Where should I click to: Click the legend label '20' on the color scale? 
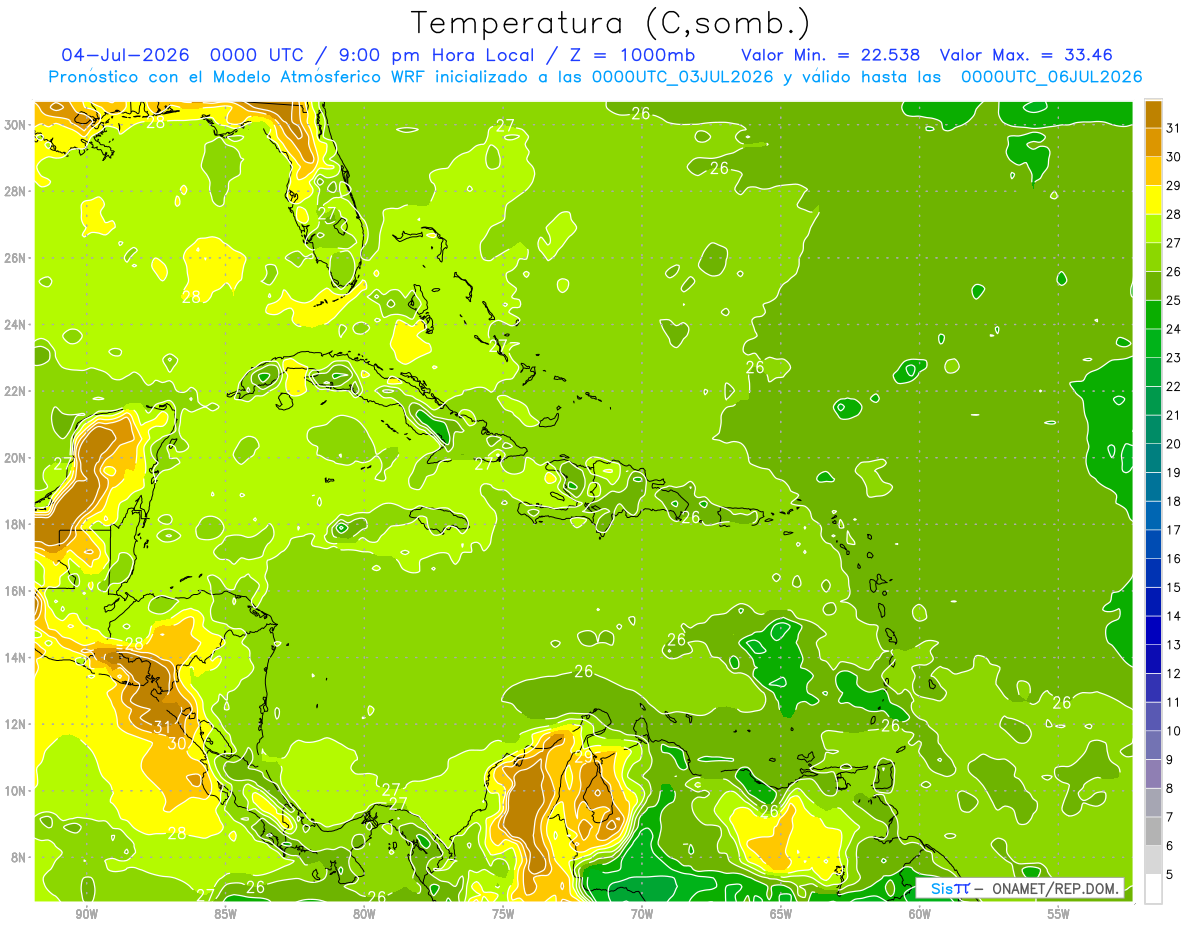(x=1174, y=444)
